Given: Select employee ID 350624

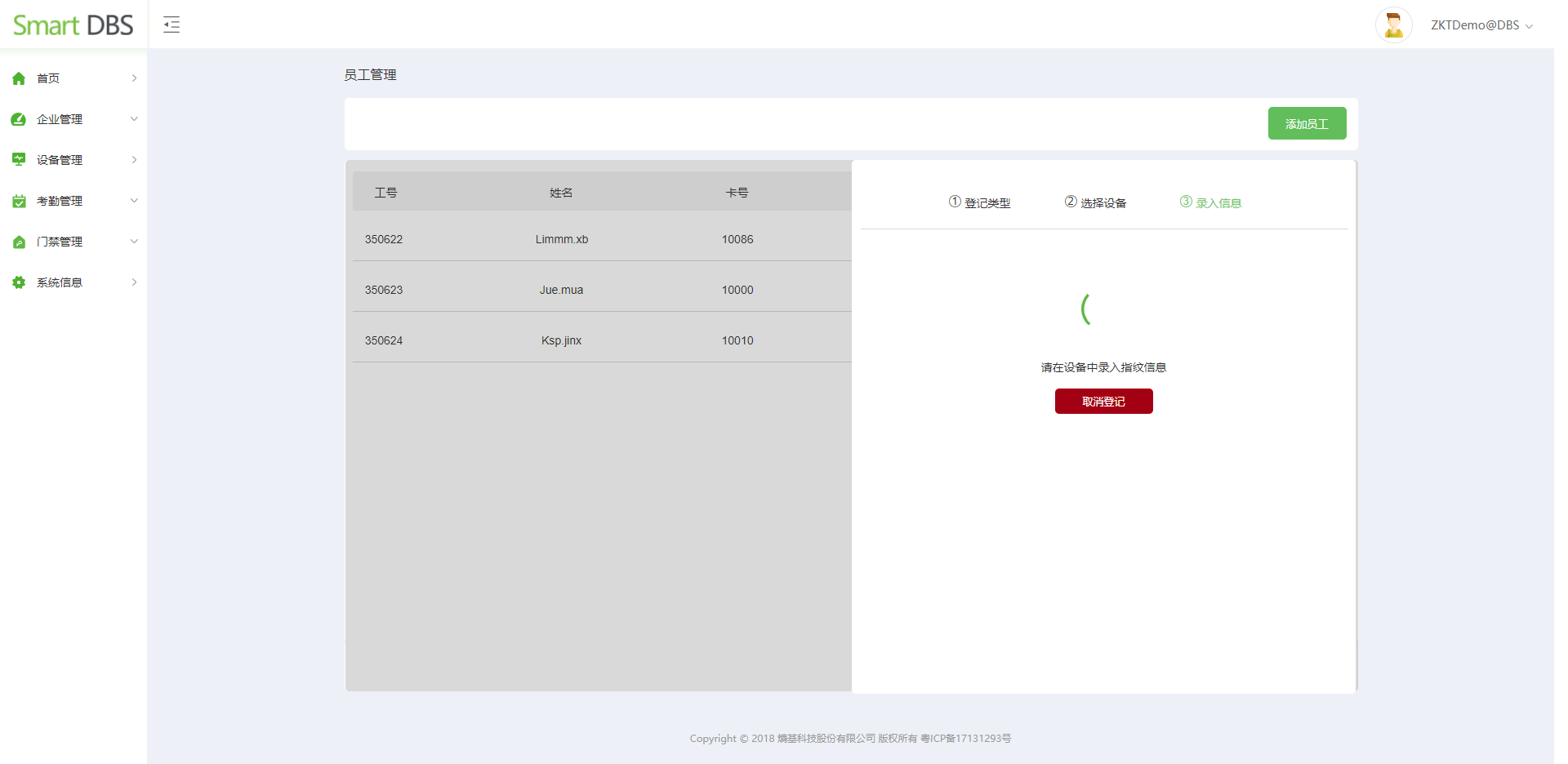Looking at the screenshot, I should [x=384, y=340].
